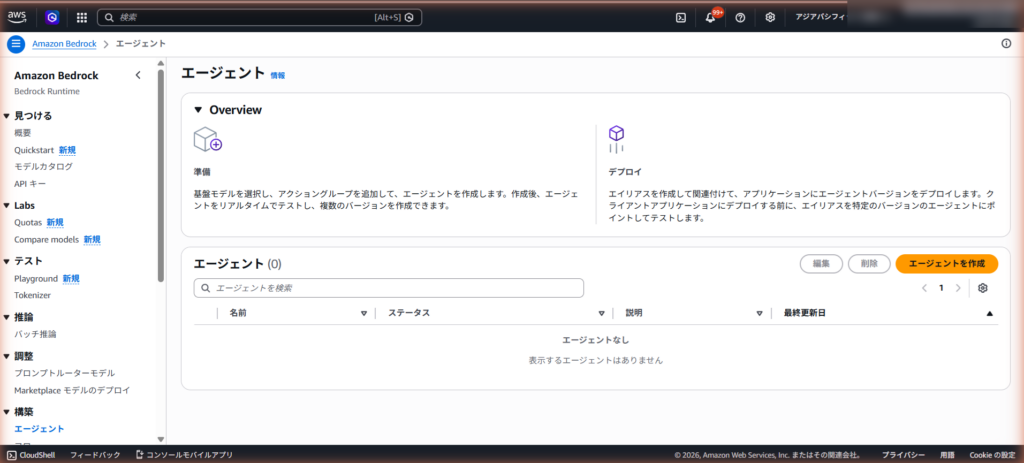1024x463 pixels.
Task: Open Quotas in the sidebar
Action: point(28,222)
